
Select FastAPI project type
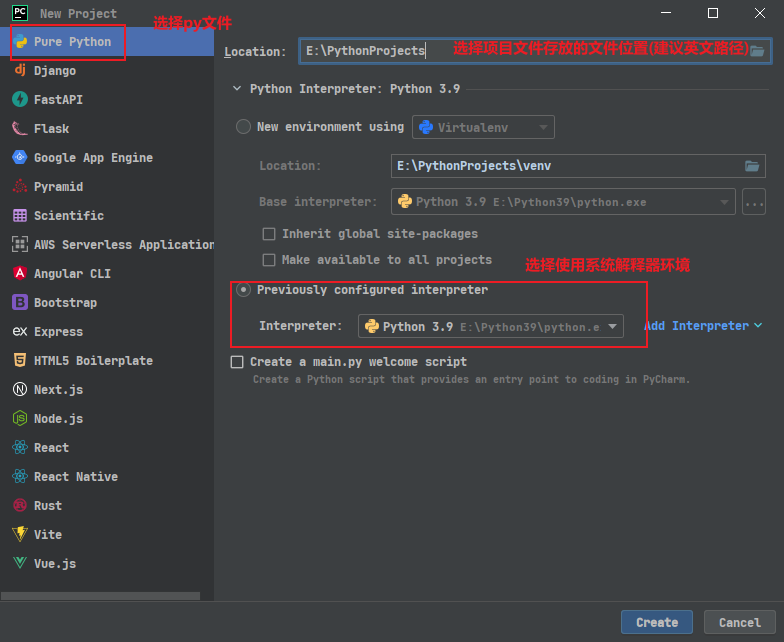click(x=107, y=100)
